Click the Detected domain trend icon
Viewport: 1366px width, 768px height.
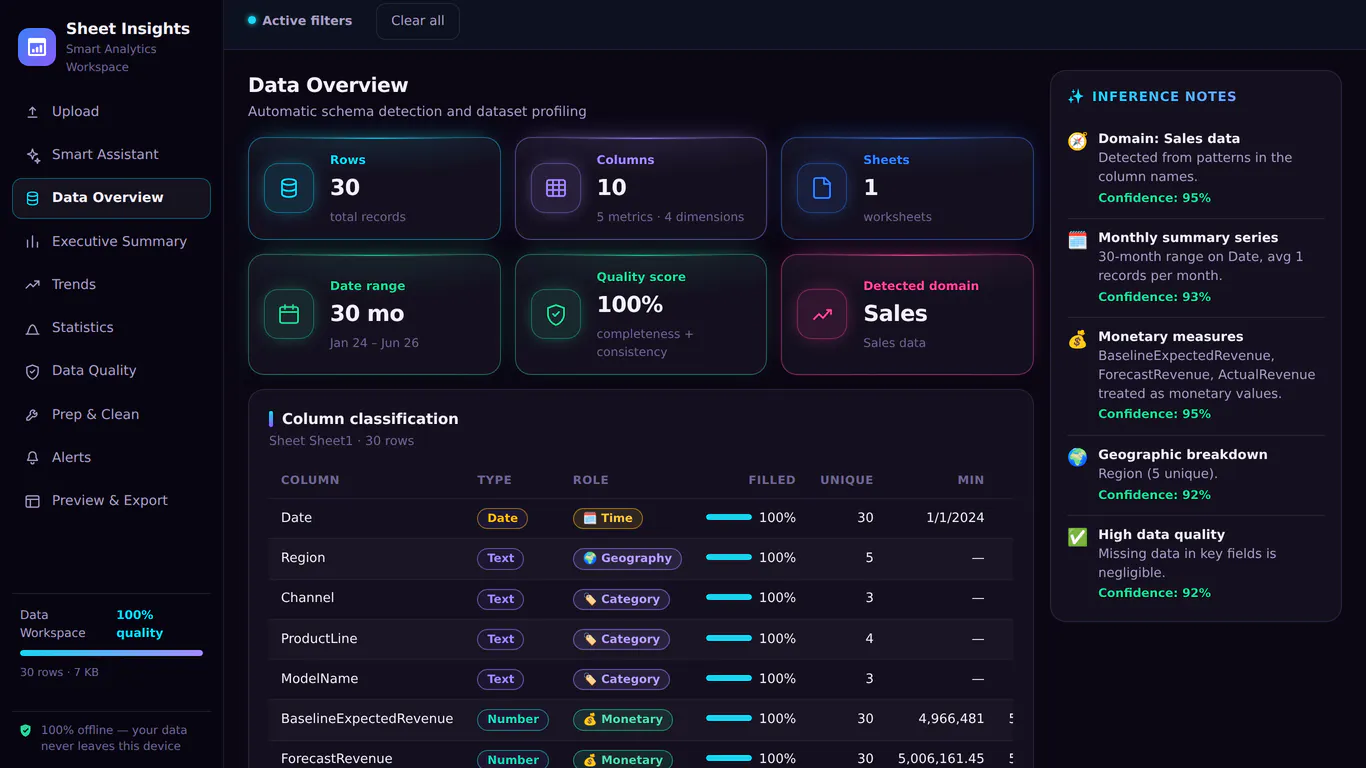point(822,314)
